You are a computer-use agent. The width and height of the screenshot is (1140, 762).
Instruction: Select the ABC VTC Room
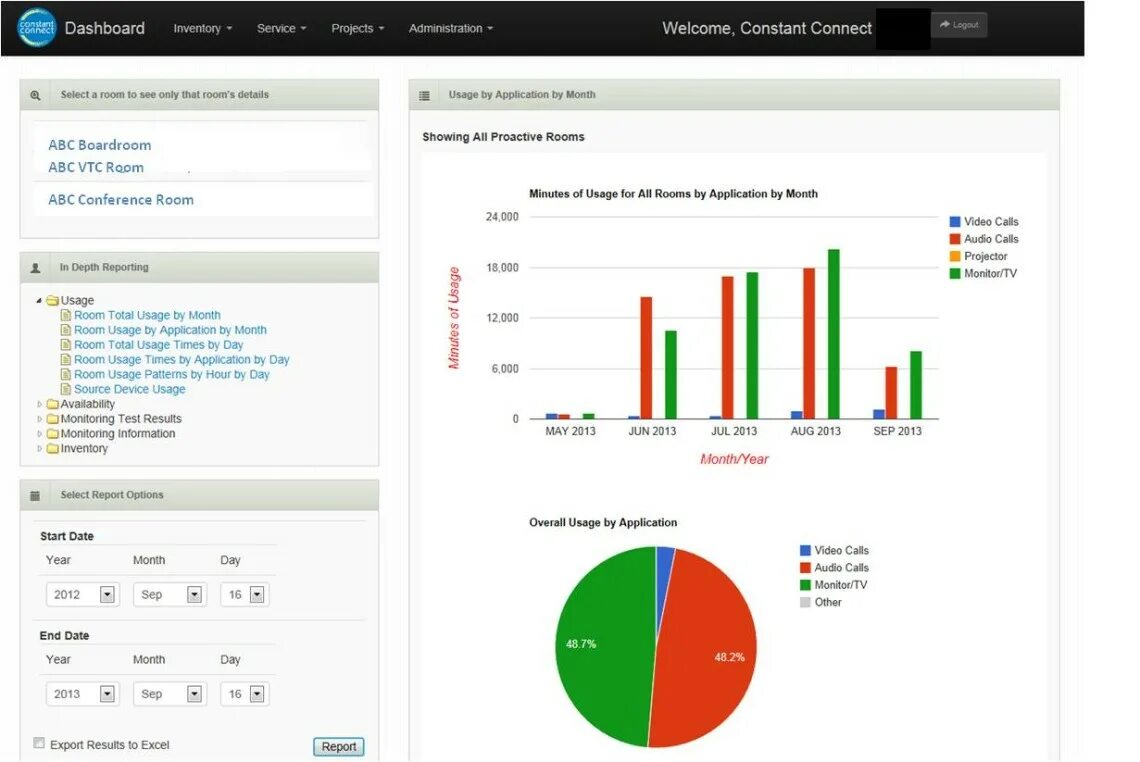96,167
